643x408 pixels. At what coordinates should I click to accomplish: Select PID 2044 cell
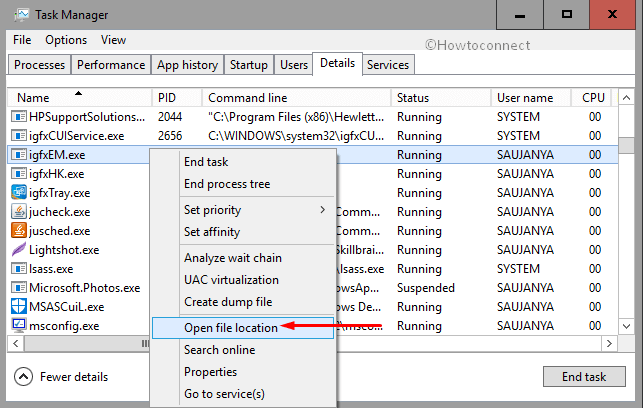coord(170,117)
